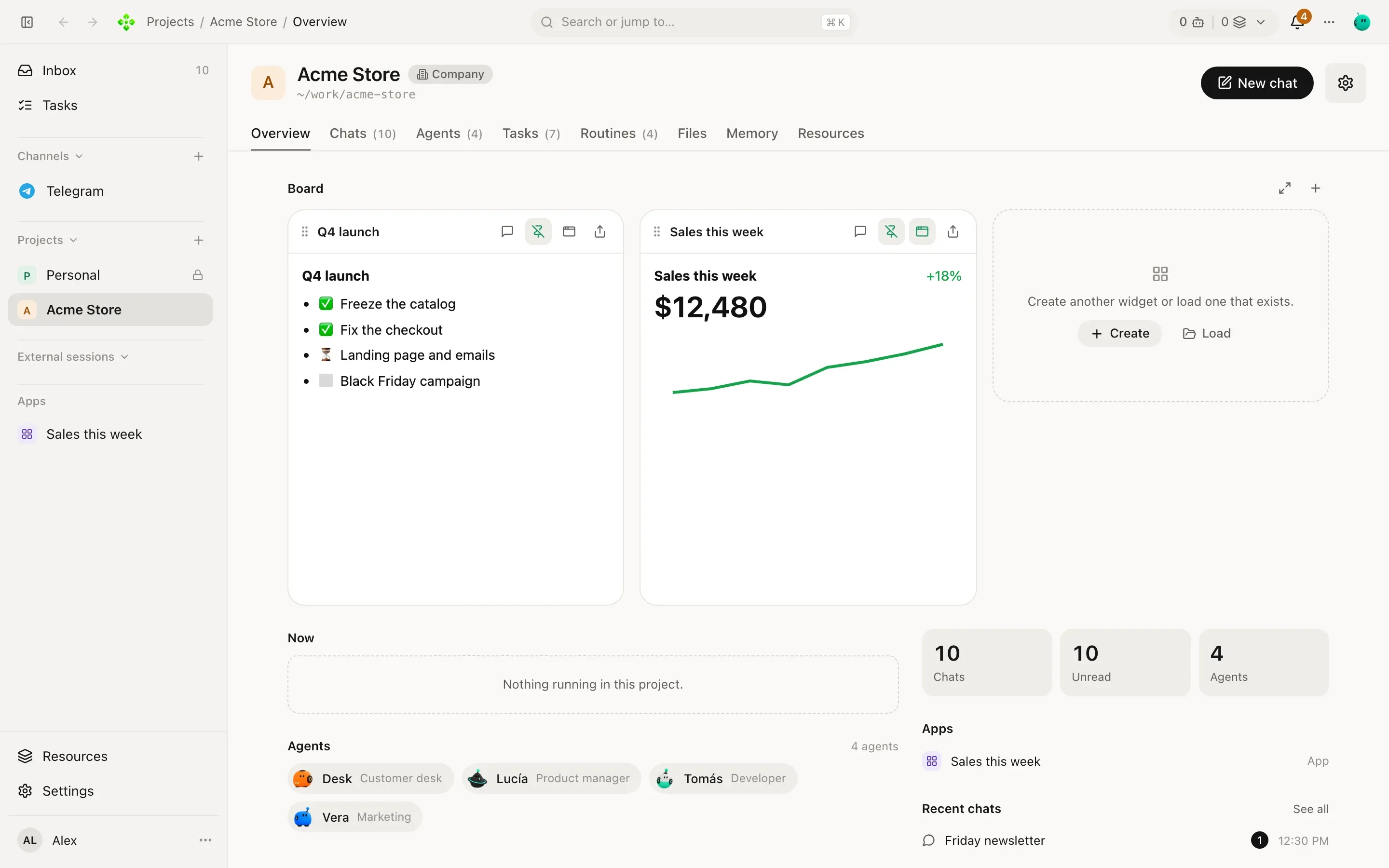Add a new project with plus icon
The image size is (1389, 868).
[x=199, y=240]
